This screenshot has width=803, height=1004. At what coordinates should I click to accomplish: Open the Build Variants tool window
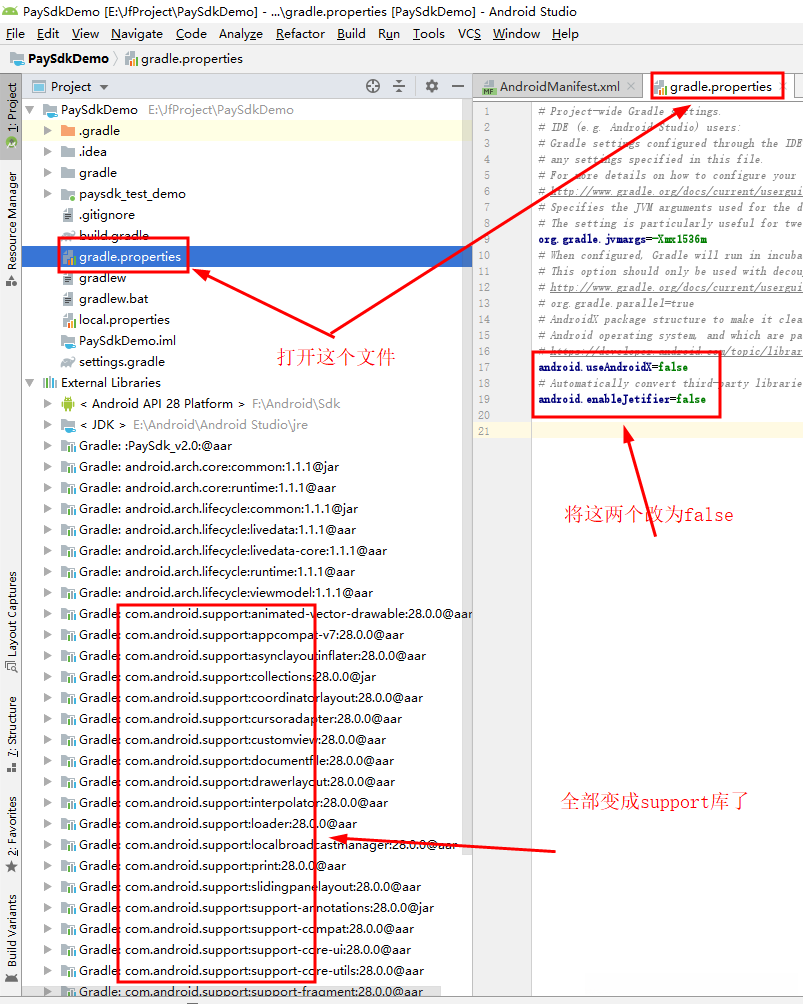(12, 938)
